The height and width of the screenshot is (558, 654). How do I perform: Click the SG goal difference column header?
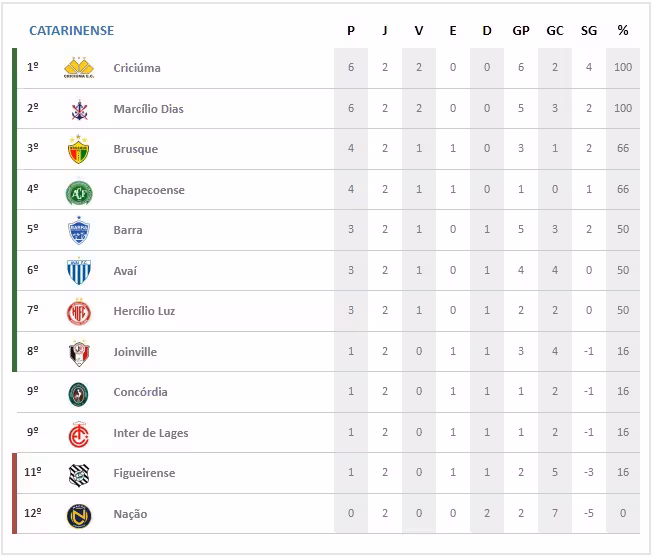pyautogui.click(x=589, y=30)
